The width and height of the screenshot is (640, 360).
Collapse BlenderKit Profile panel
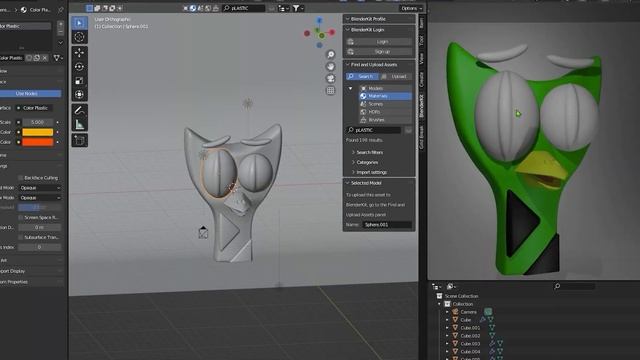pyautogui.click(x=348, y=19)
